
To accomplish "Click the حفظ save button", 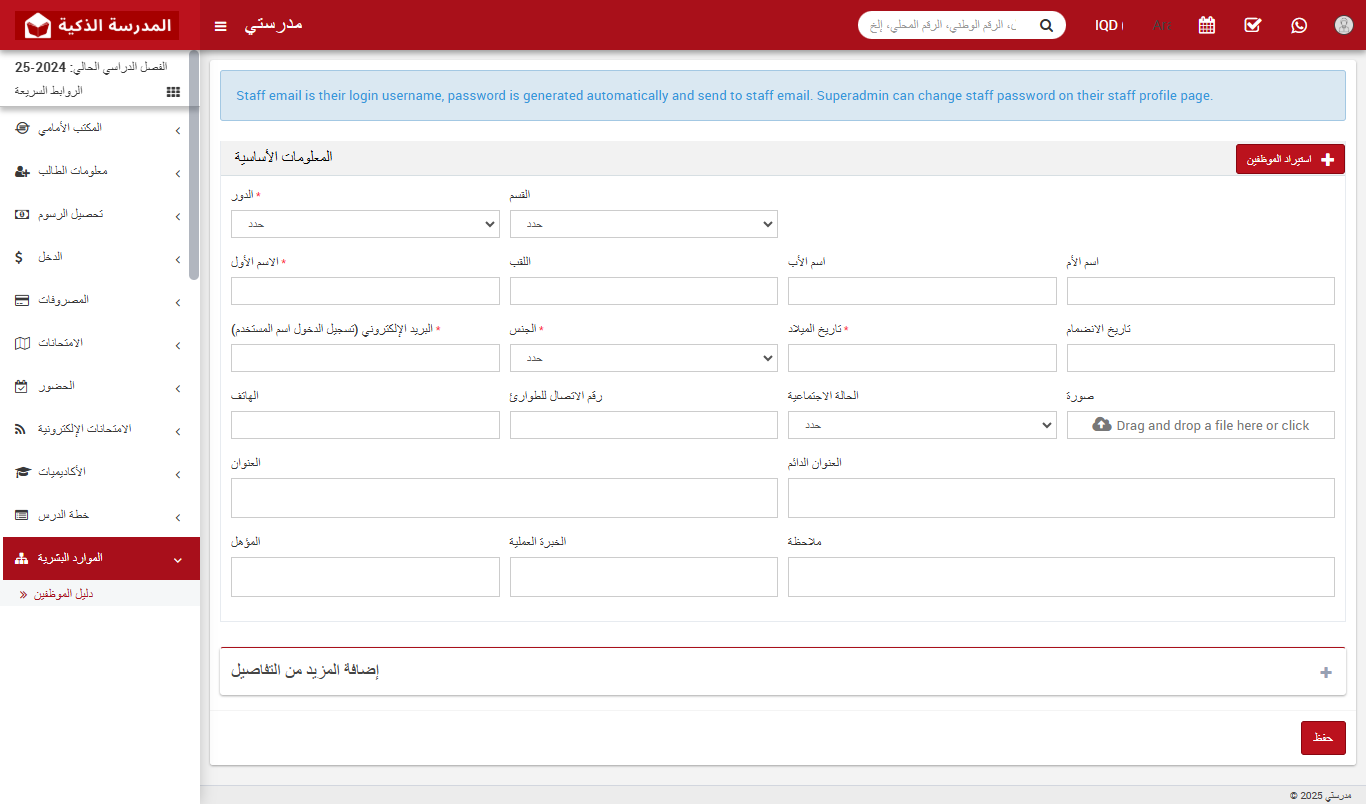I will 1323,737.
